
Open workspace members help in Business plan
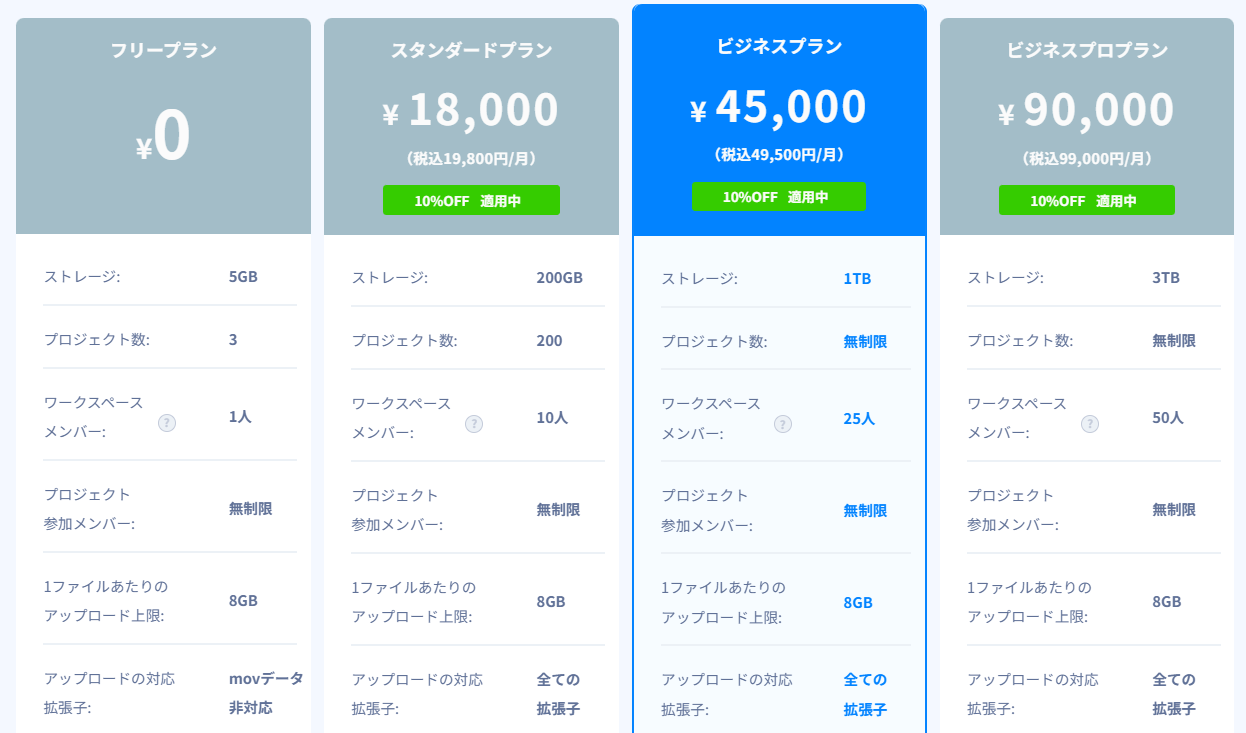[783, 424]
